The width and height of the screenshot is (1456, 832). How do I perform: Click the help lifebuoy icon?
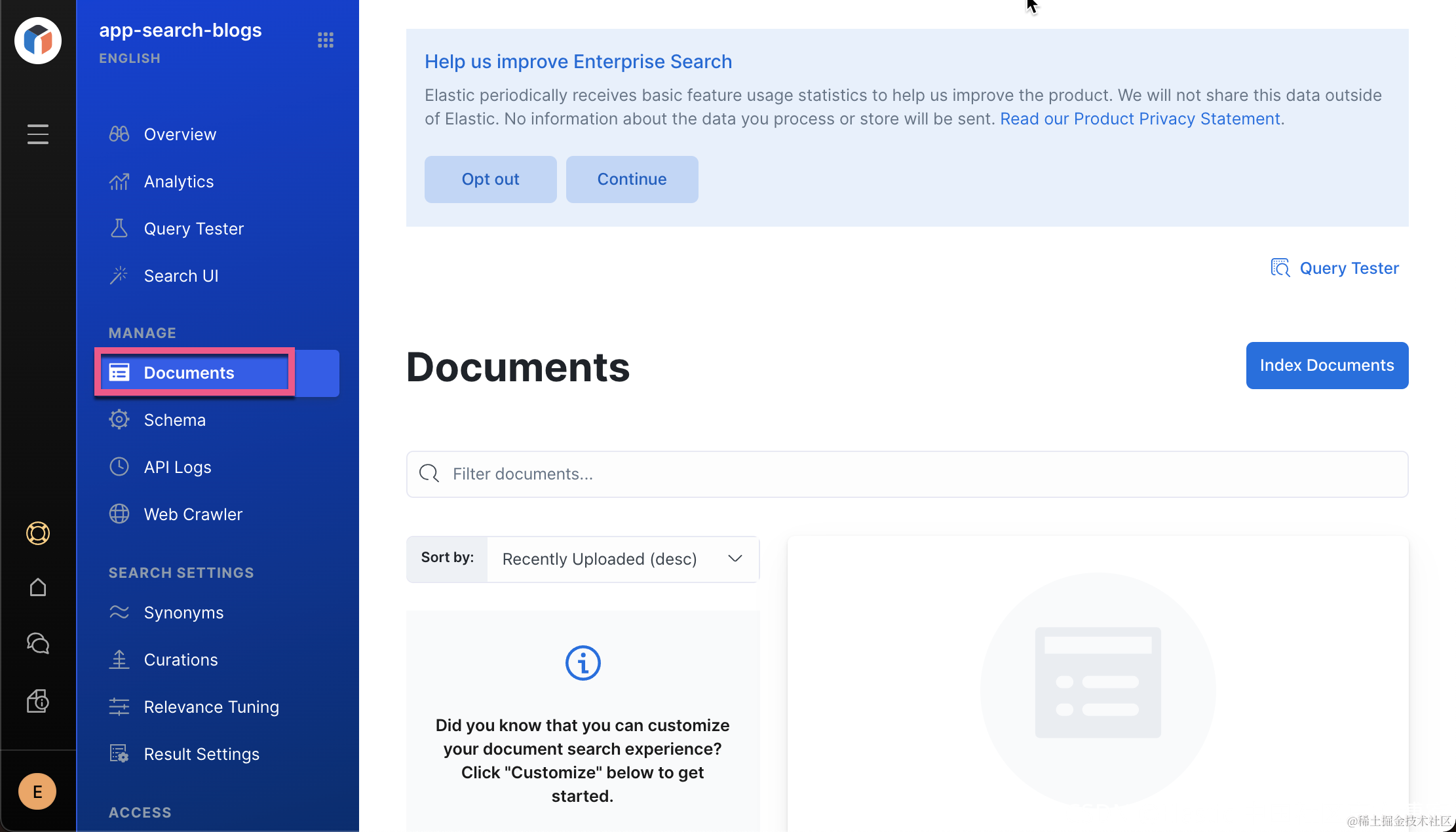[38, 533]
